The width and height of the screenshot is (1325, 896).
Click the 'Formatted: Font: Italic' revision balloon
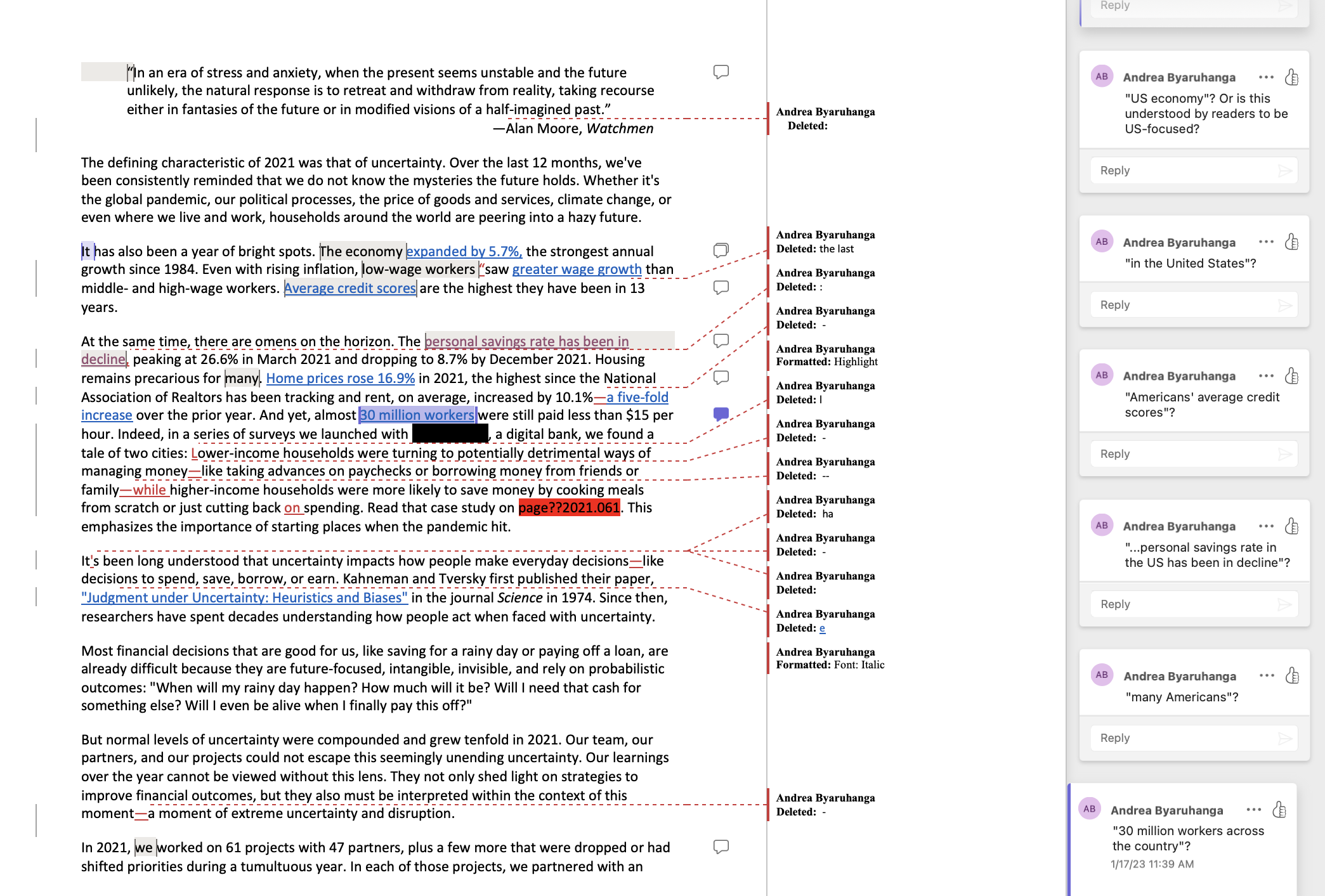[830, 658]
